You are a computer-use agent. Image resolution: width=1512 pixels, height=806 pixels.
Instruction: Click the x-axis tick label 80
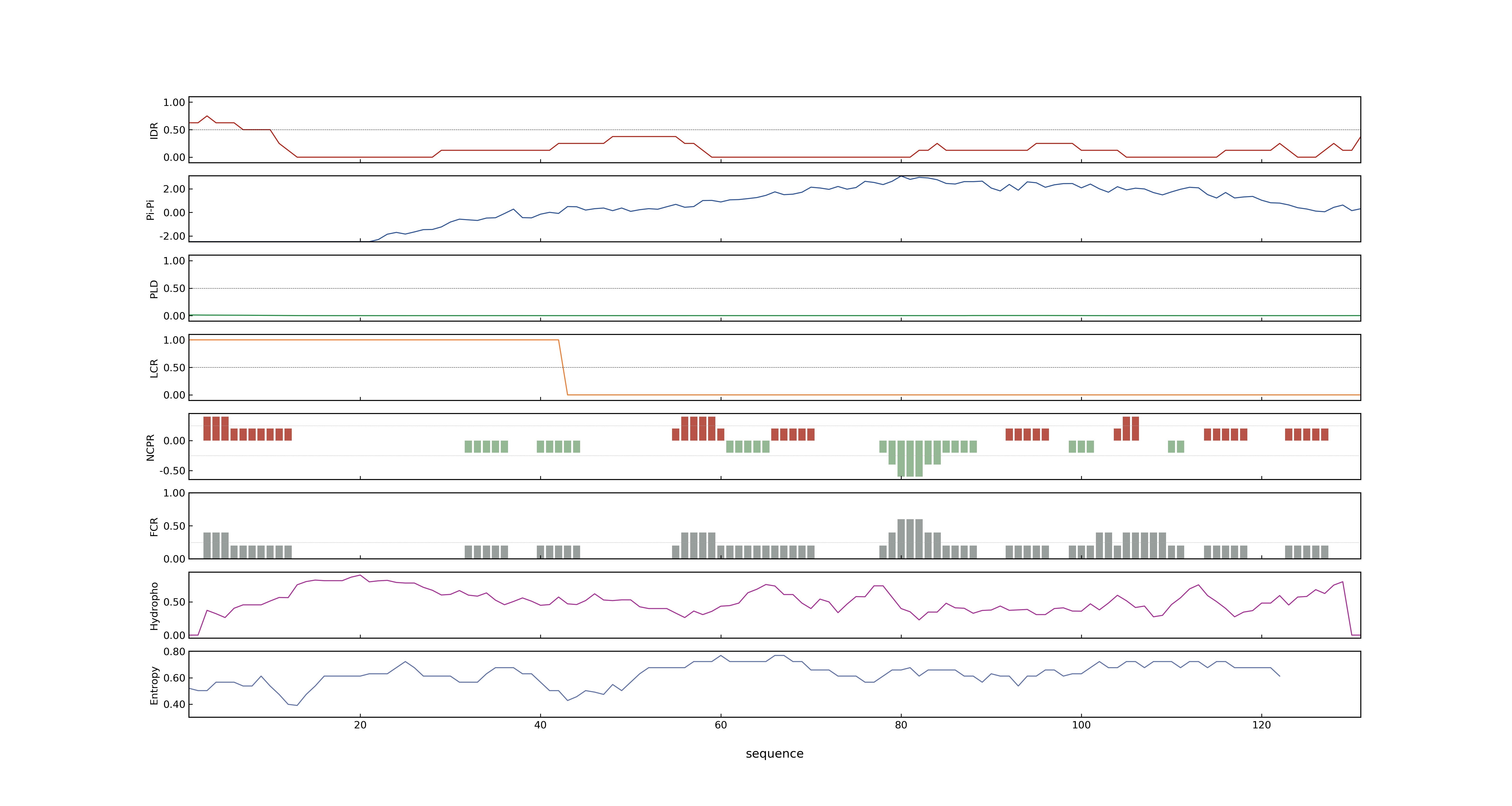point(901,725)
